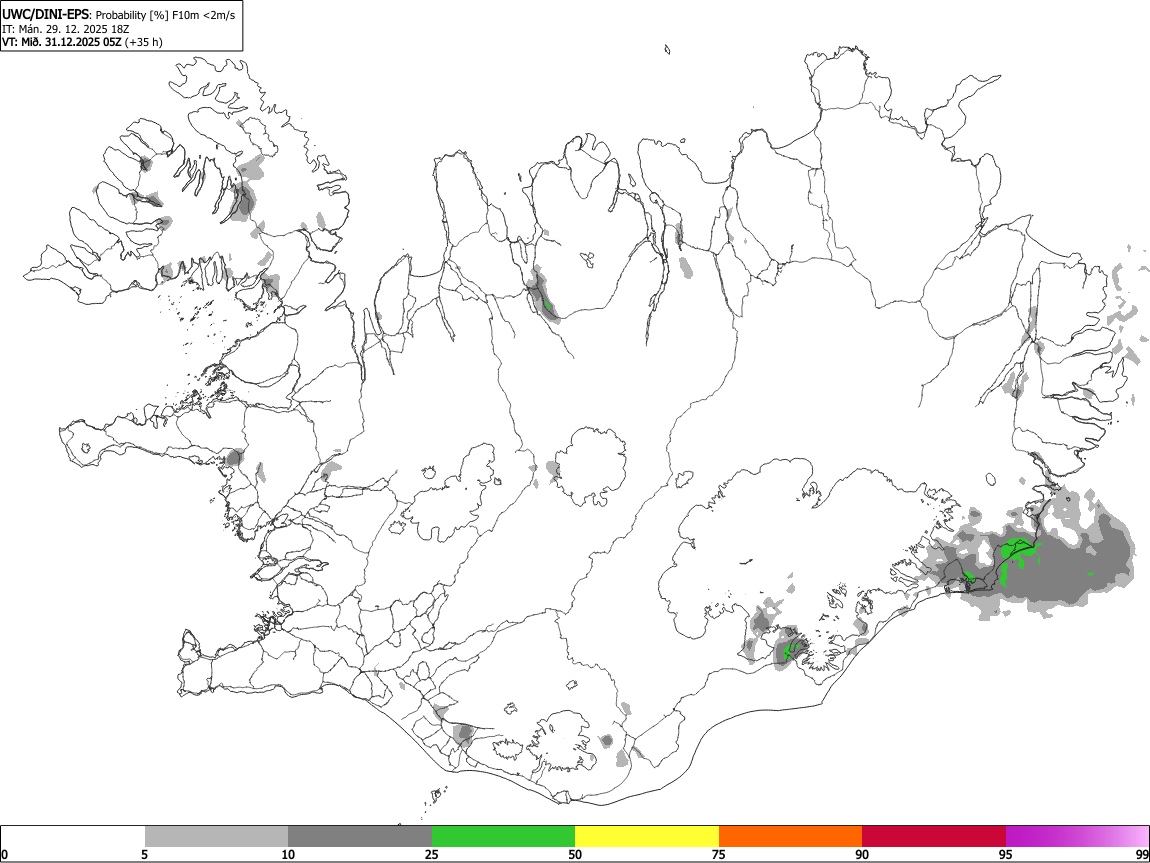1150x863 pixels.
Task: Click the green 25-50% legend swatch
Action: [503, 837]
